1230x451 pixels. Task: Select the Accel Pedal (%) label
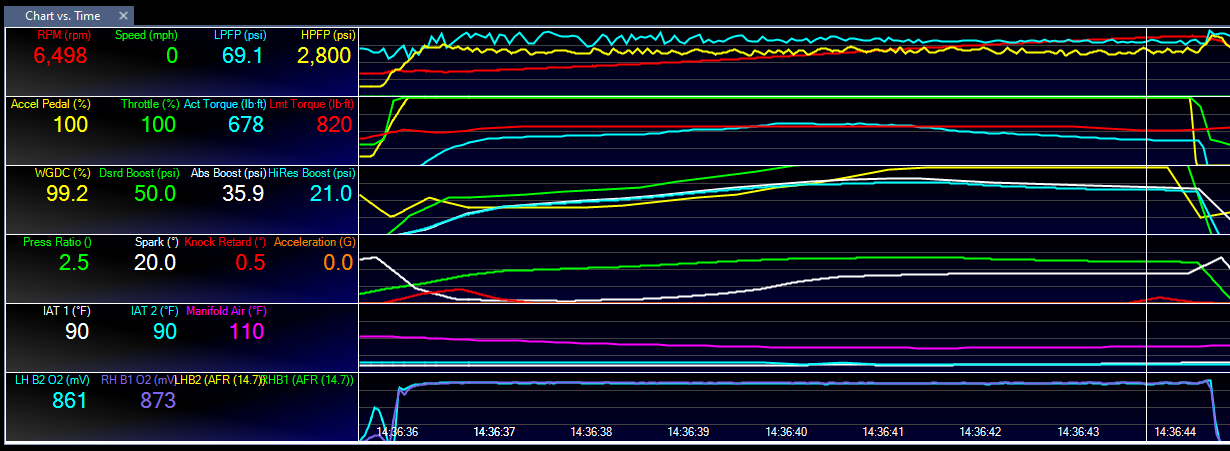tap(51, 104)
